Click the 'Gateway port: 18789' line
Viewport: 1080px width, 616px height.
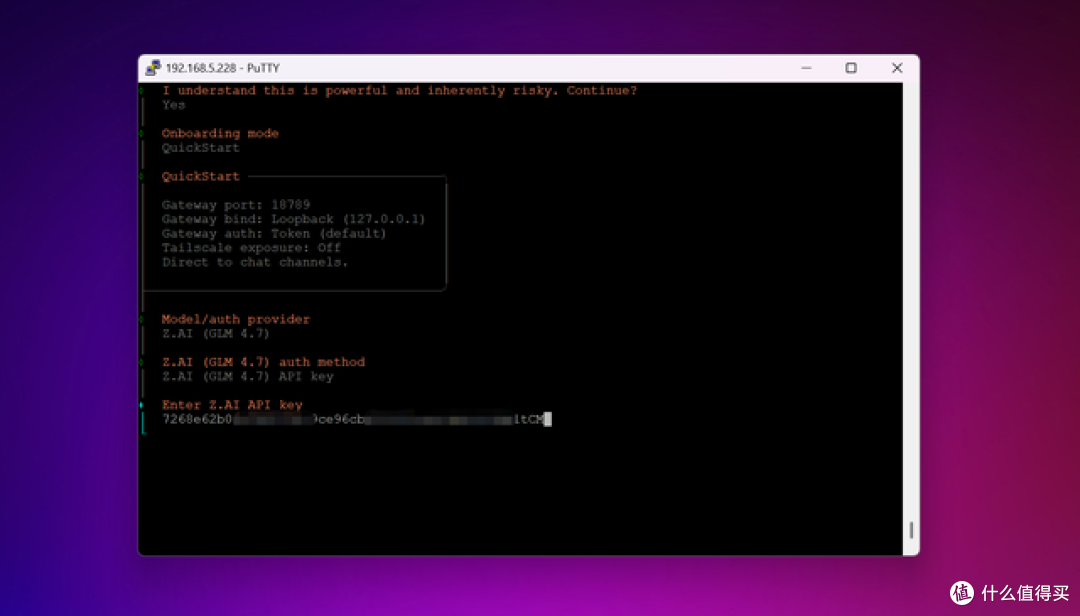pyautogui.click(x=236, y=205)
